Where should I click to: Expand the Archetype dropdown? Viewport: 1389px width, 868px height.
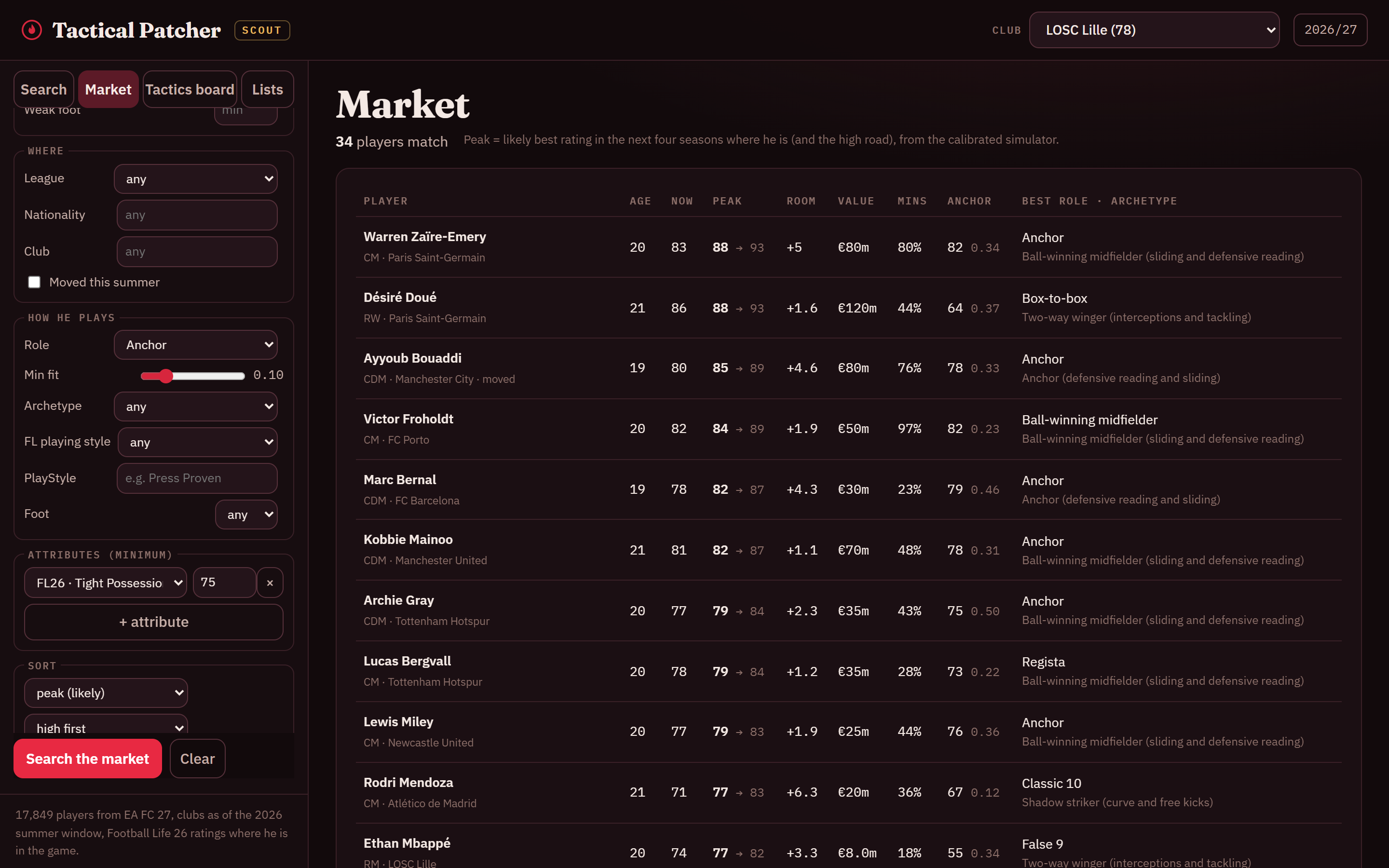point(196,407)
